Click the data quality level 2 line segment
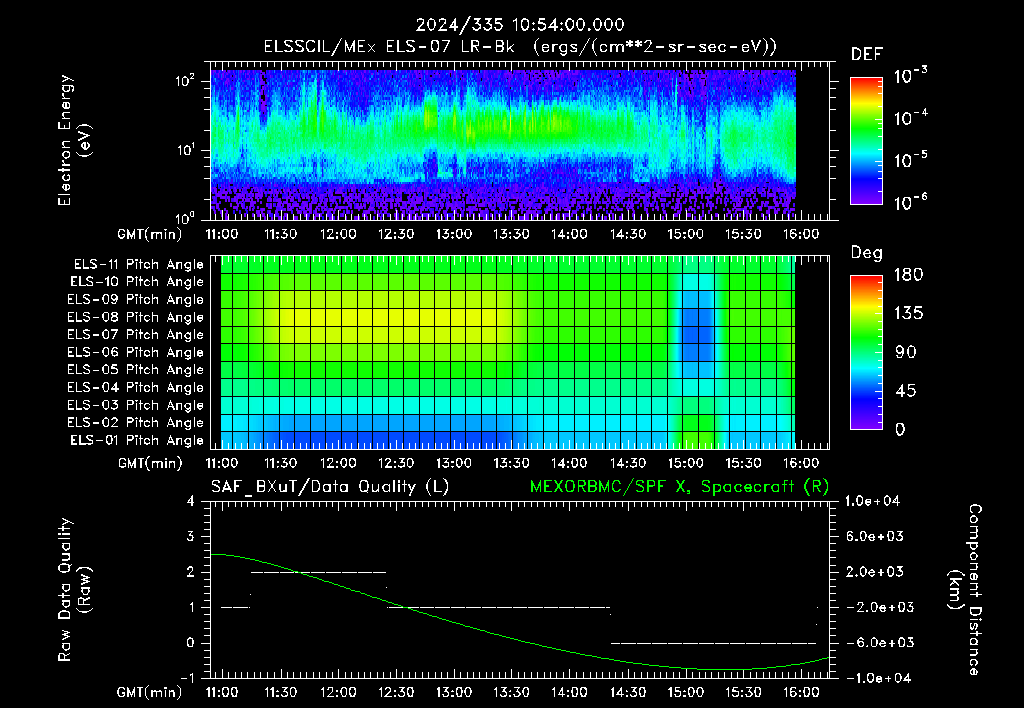1024x708 pixels. tap(319, 572)
